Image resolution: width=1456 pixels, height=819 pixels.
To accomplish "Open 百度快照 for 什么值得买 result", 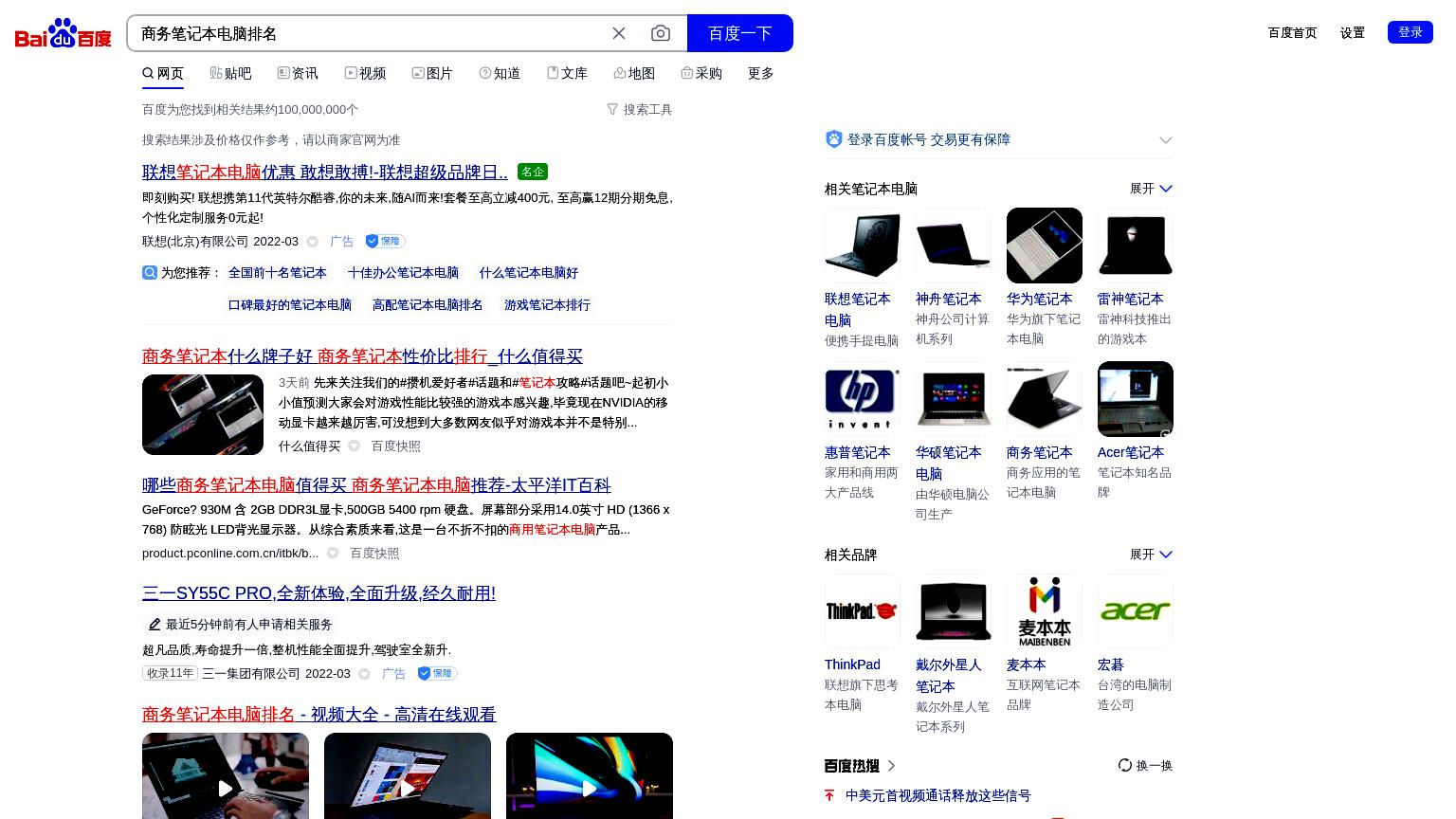I will coord(395,446).
